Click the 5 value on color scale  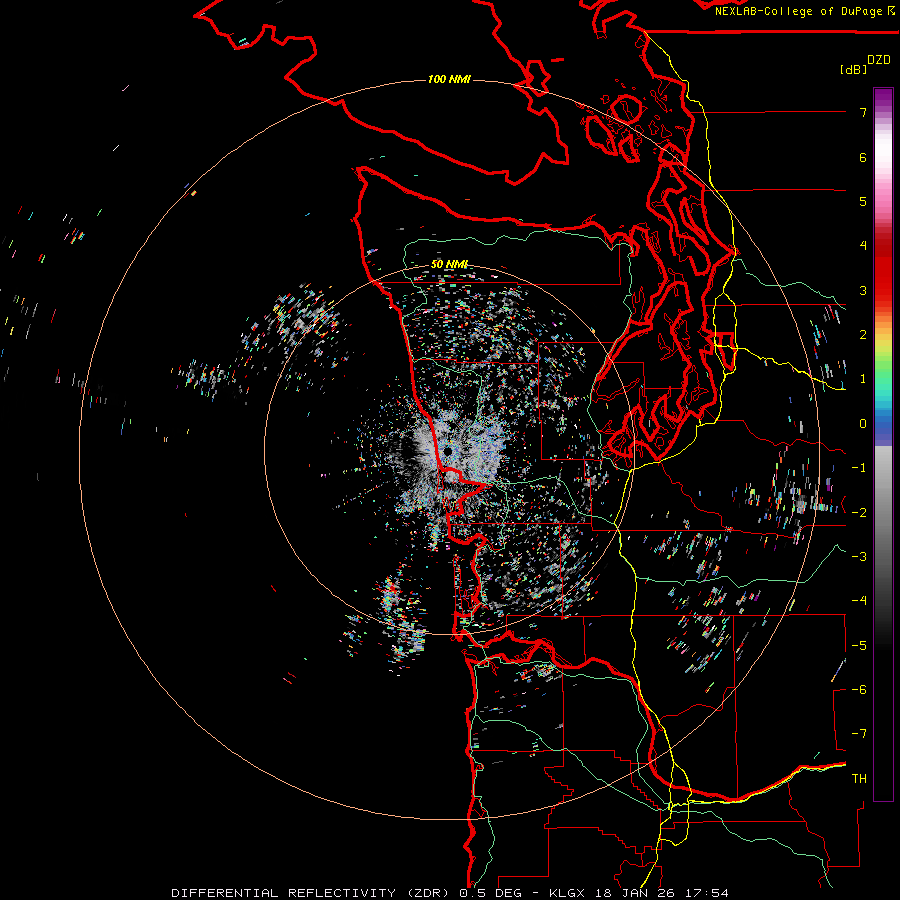click(863, 201)
